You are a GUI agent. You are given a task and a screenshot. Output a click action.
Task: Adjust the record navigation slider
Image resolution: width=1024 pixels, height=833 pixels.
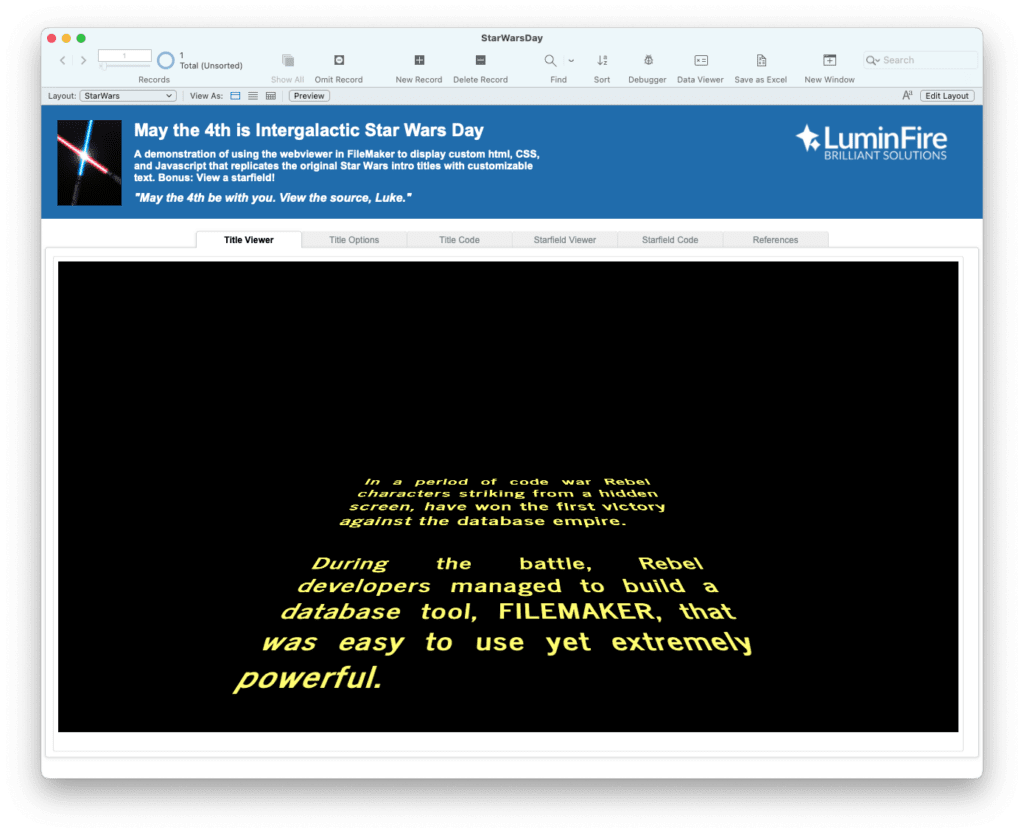pos(125,65)
